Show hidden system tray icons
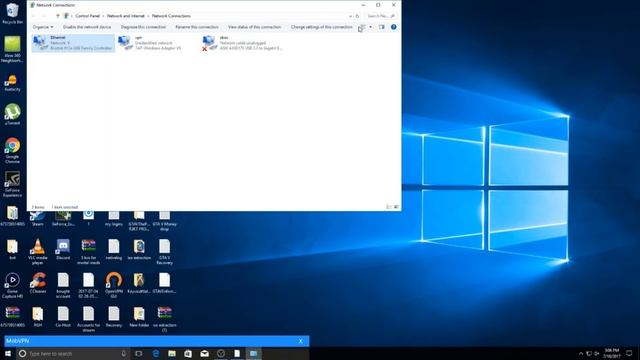The image size is (640, 360). (x=581, y=353)
